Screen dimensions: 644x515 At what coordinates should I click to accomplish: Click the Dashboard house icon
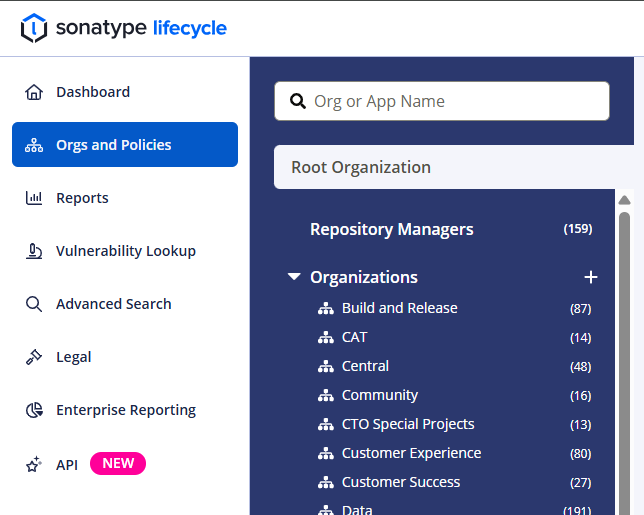pyautogui.click(x=34, y=92)
